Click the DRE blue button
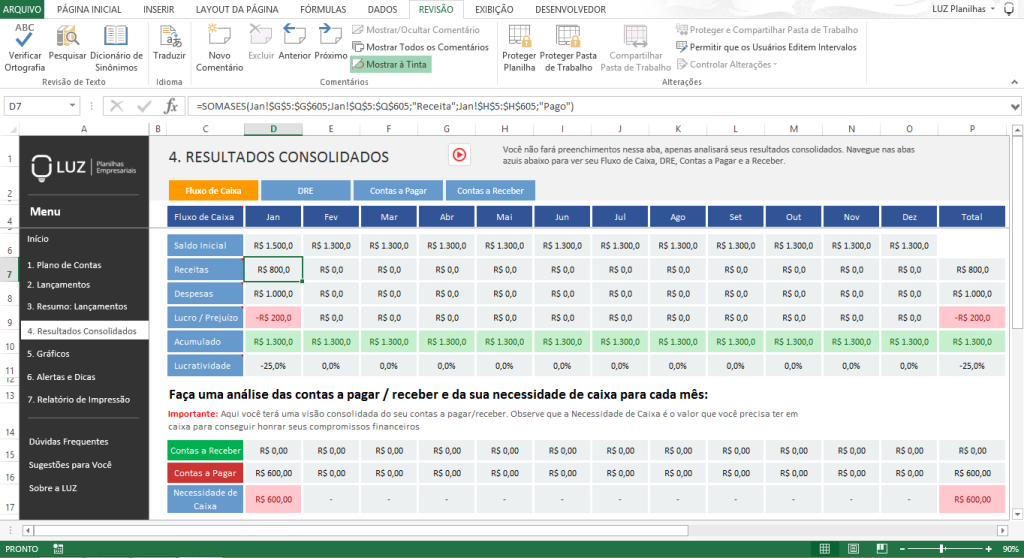This screenshot has height=558, width=1024. (x=305, y=190)
